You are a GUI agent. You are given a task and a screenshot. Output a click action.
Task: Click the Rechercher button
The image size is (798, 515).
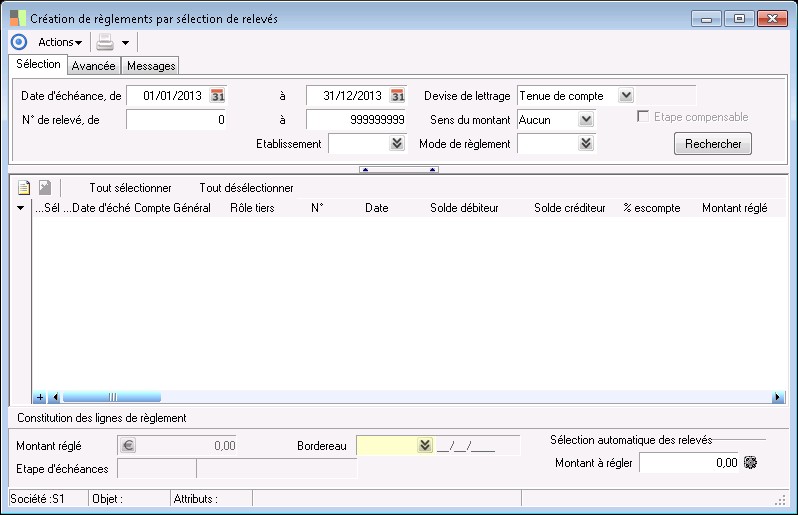point(713,144)
